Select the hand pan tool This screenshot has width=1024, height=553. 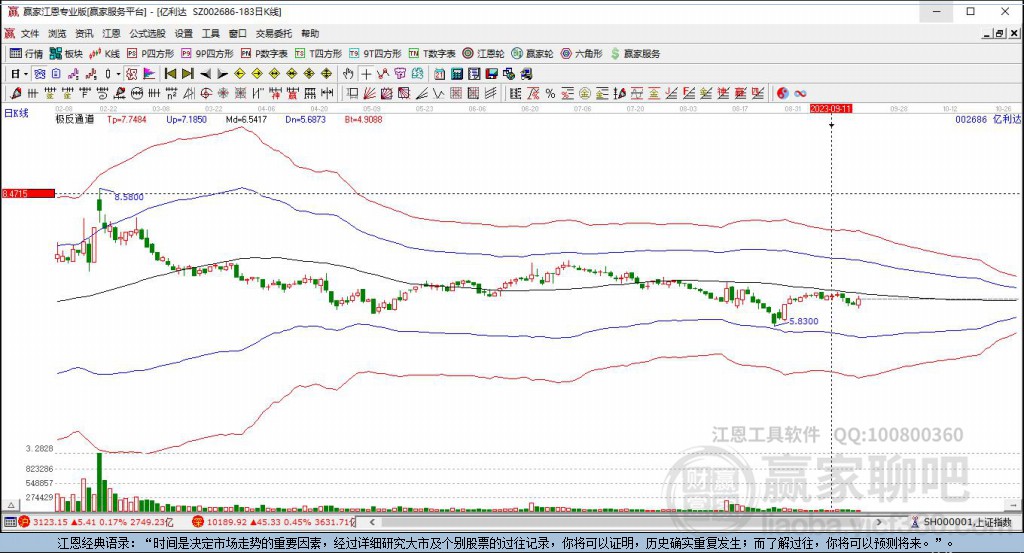tap(348, 74)
